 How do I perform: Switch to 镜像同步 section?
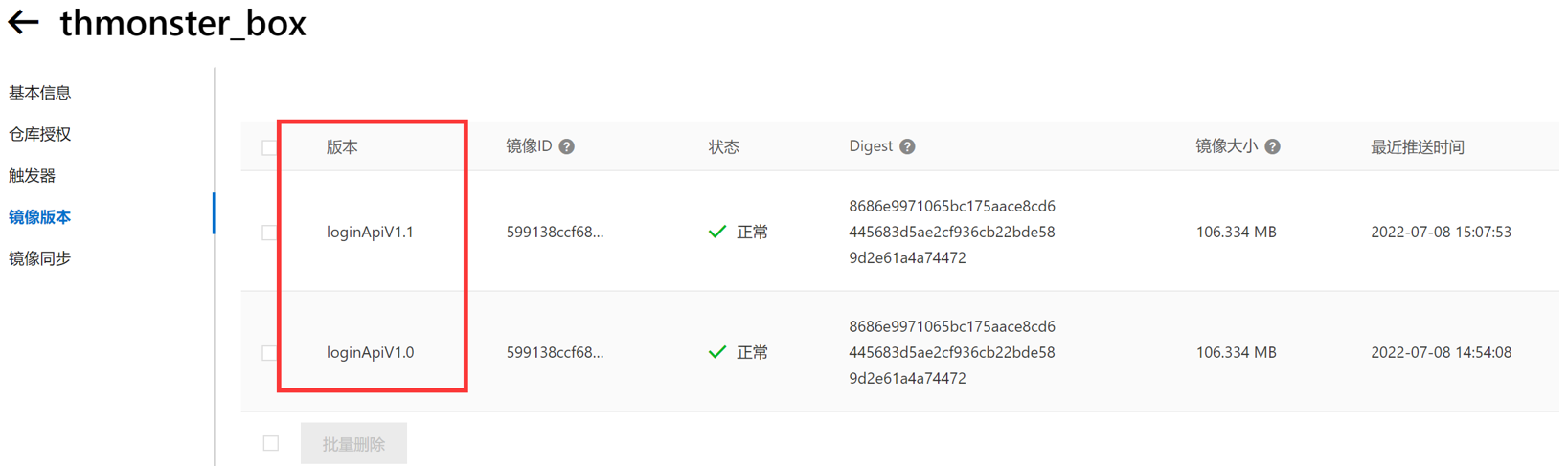tap(40, 258)
